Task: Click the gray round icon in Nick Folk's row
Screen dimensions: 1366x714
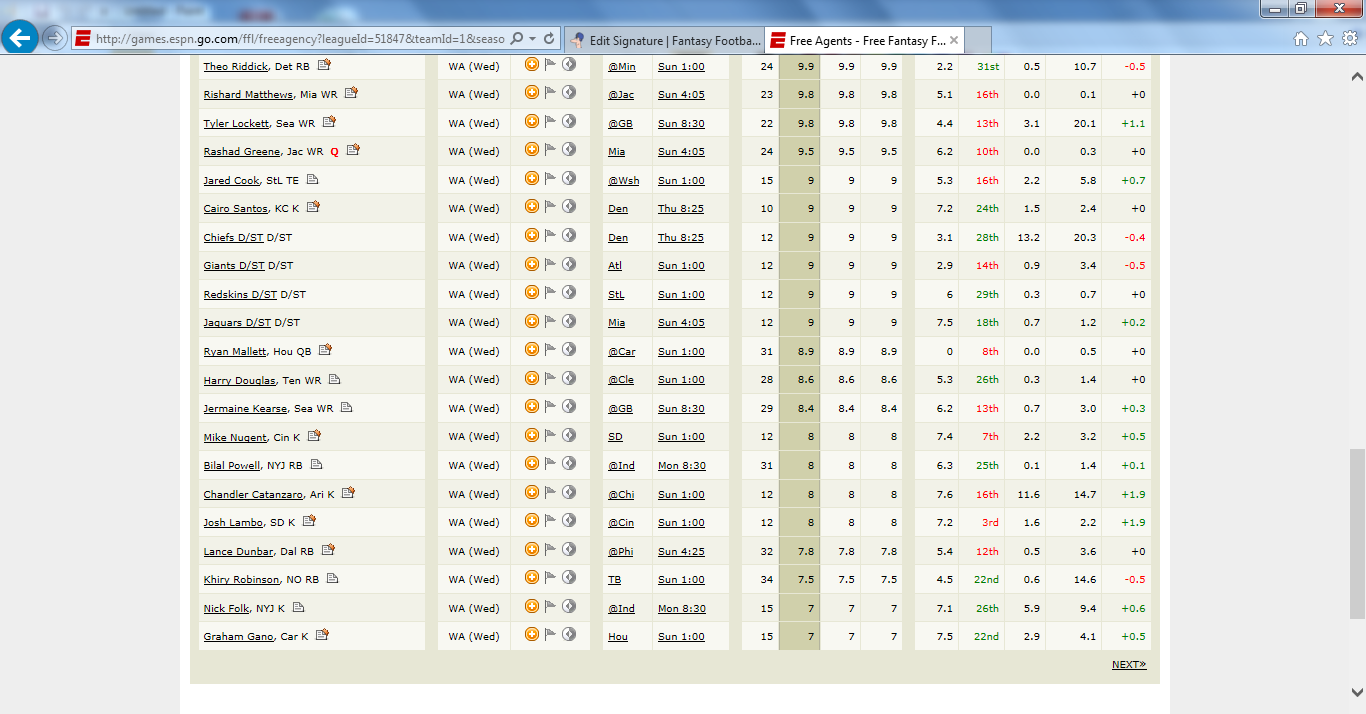Action: pyautogui.click(x=569, y=607)
